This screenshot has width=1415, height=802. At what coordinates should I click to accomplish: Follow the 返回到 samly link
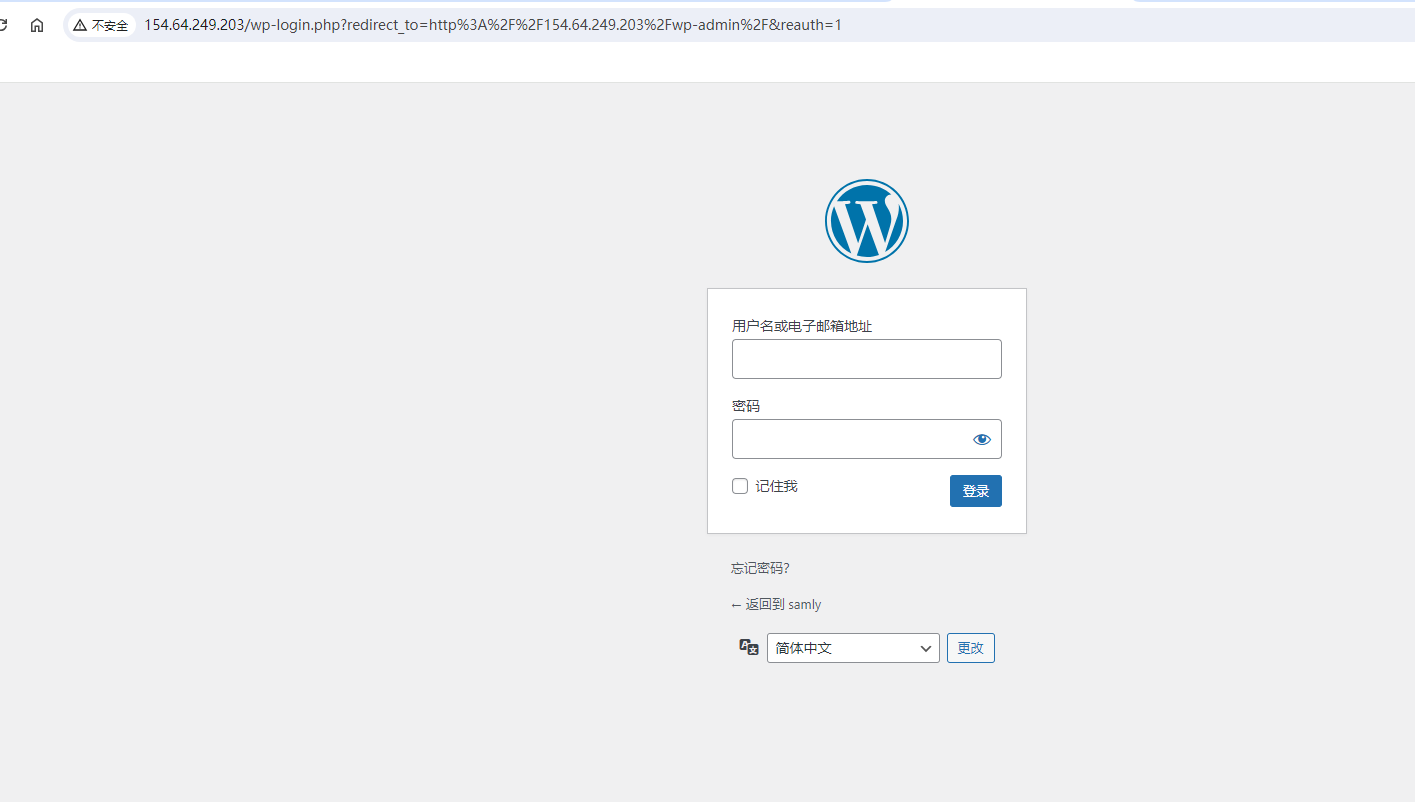776,604
